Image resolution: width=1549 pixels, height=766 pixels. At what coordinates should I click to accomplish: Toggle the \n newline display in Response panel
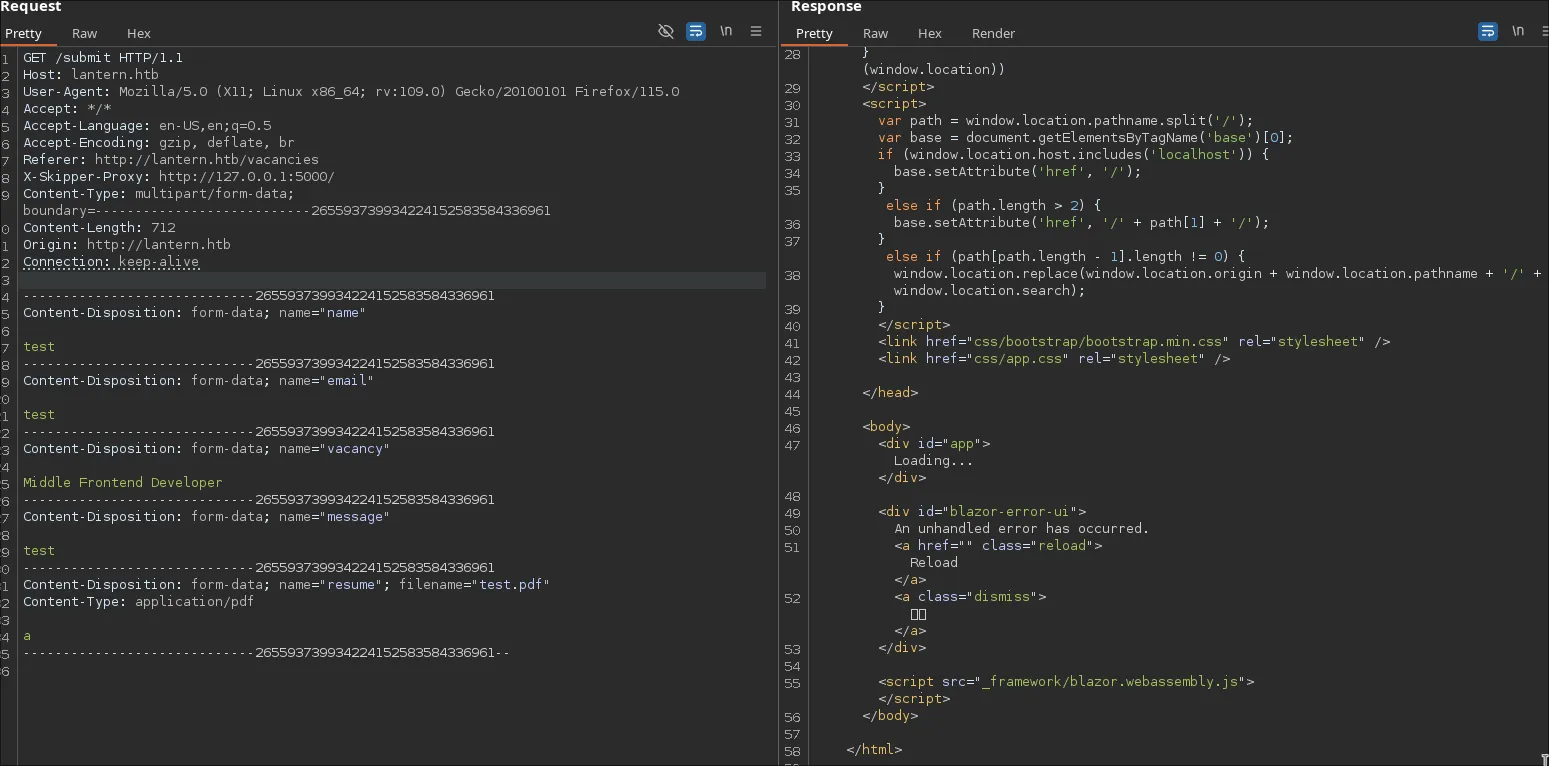[x=1518, y=31]
